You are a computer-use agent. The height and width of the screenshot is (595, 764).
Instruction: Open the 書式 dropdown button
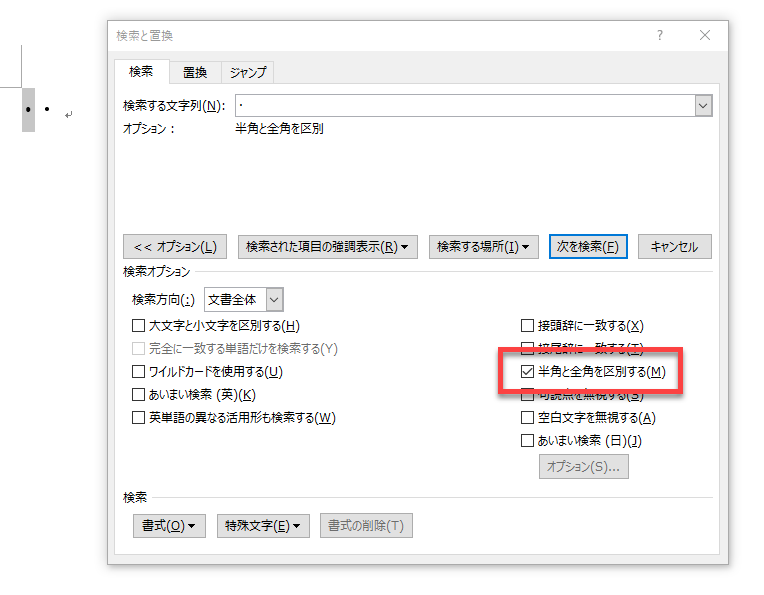click(169, 526)
